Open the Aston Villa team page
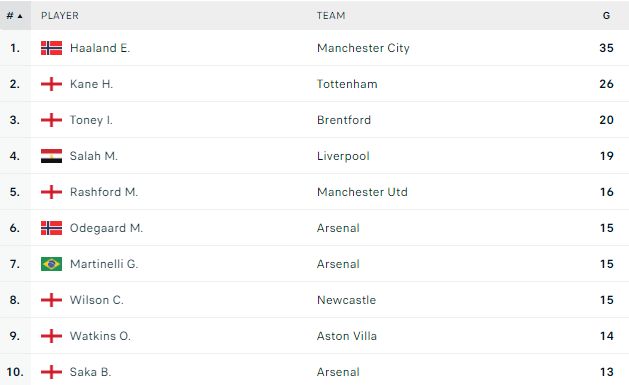 point(347,336)
